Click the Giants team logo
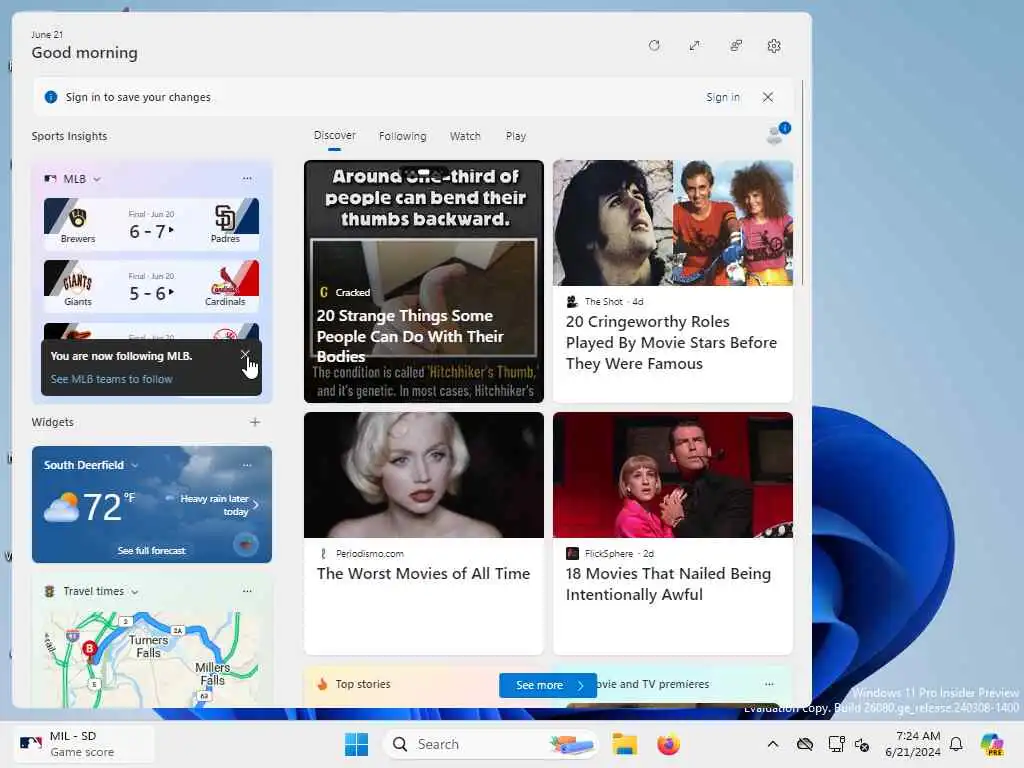This screenshot has height=768, width=1024. click(78, 281)
